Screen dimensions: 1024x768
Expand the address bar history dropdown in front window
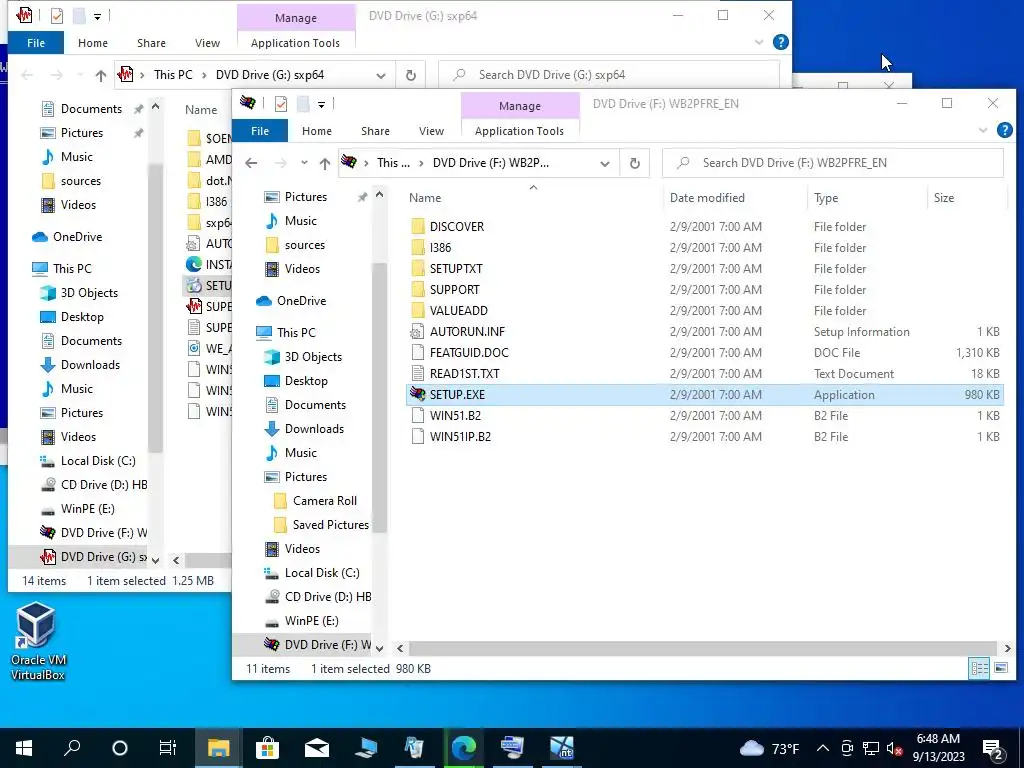[605, 163]
